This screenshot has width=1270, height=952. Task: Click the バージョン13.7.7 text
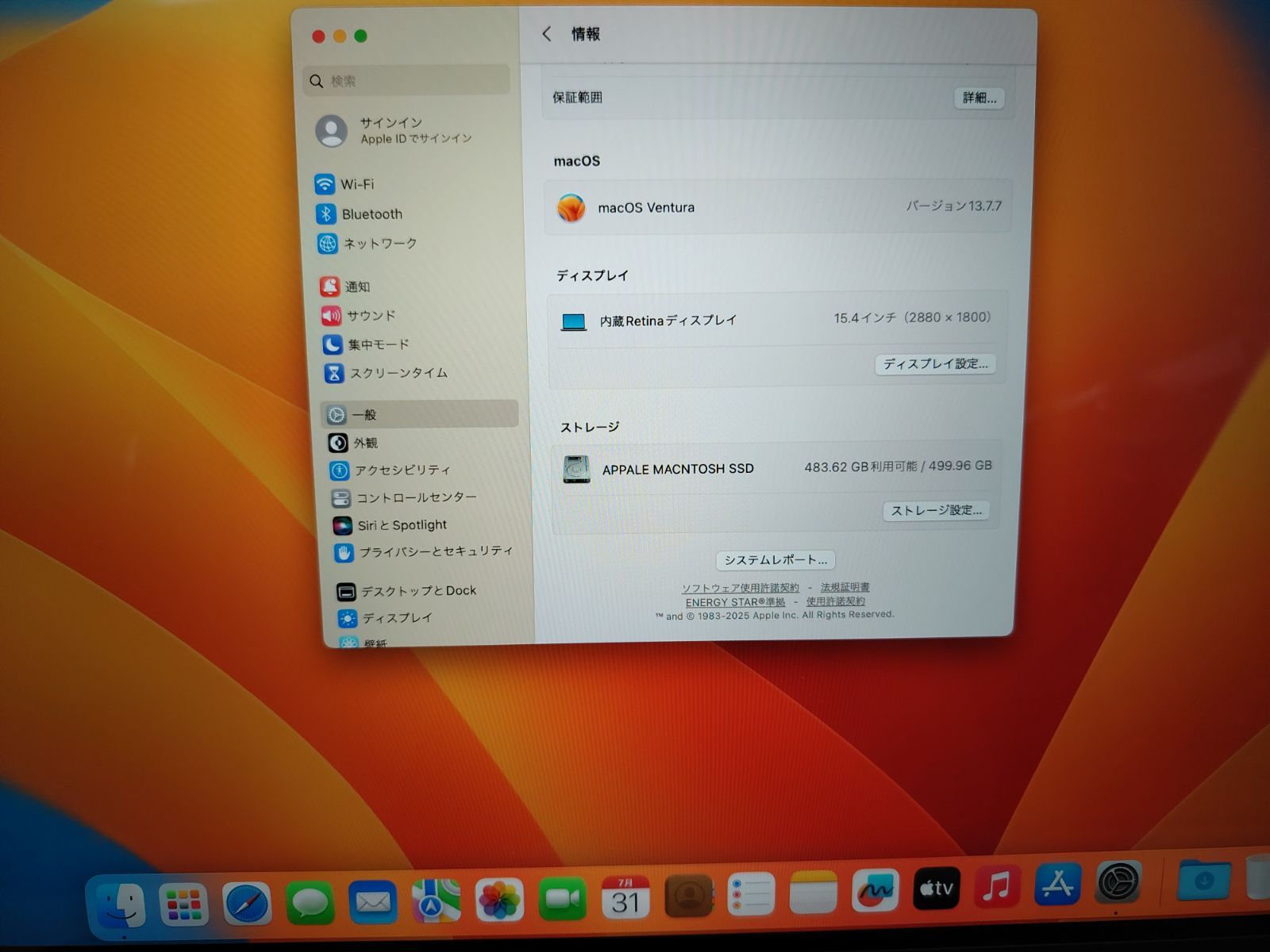[954, 205]
